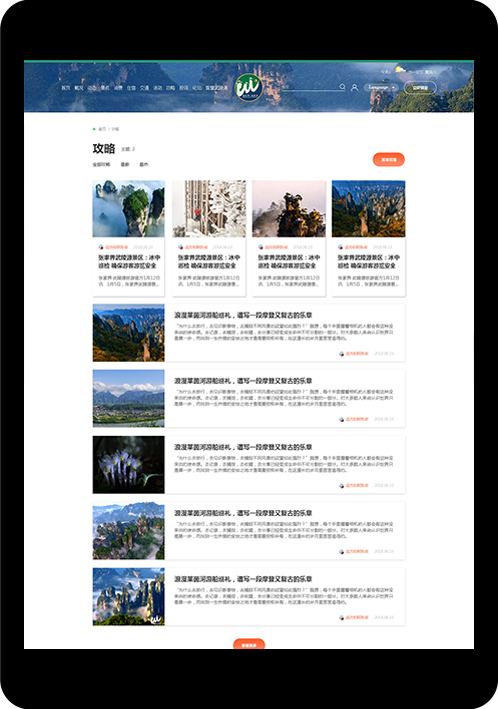The width and height of the screenshot is (498, 709).
Task: Open the snowy cliff elevator thumbnail card
Action: coord(209,208)
